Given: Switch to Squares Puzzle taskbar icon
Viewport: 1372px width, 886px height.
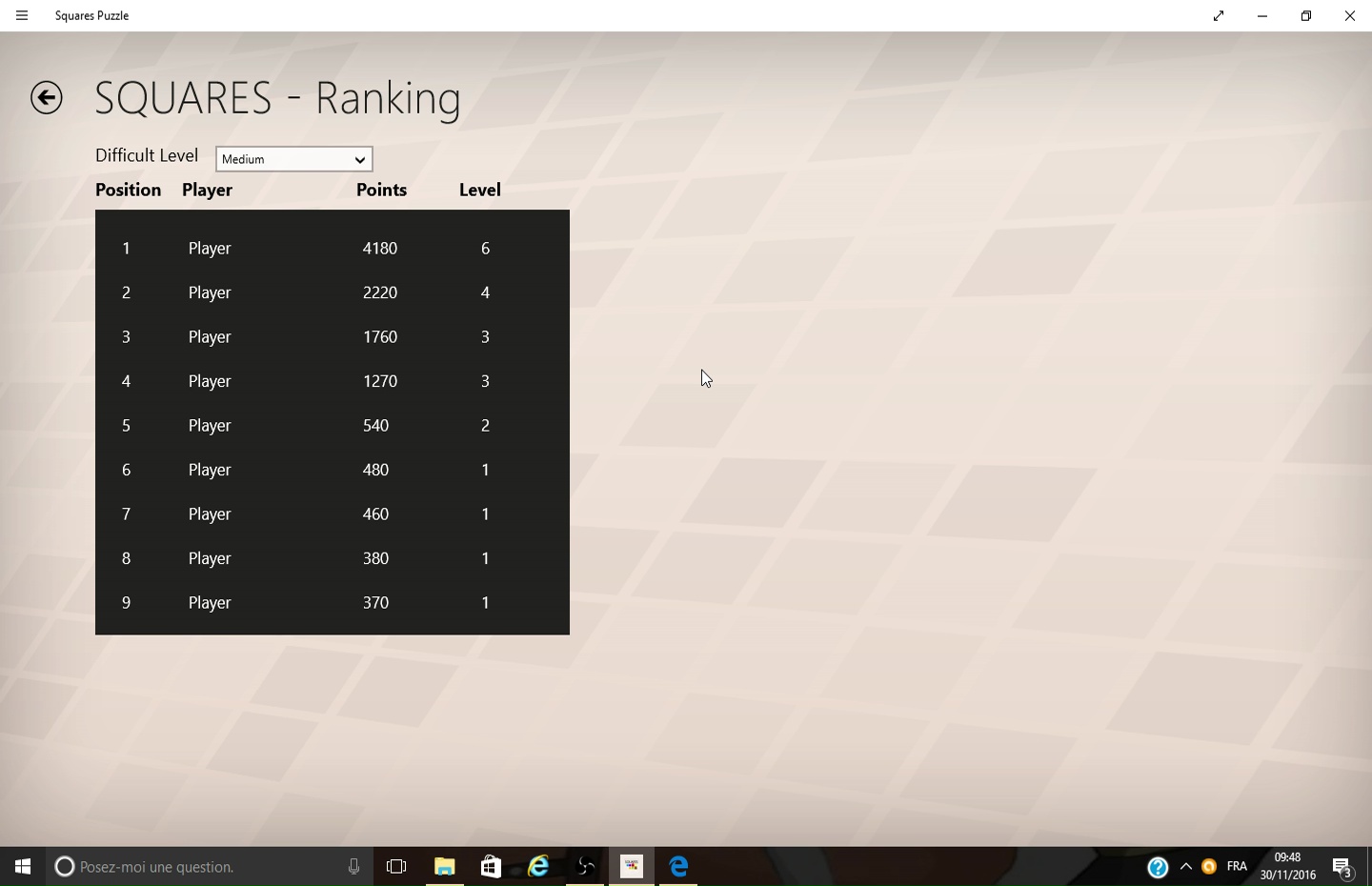Looking at the screenshot, I should tap(632, 866).
